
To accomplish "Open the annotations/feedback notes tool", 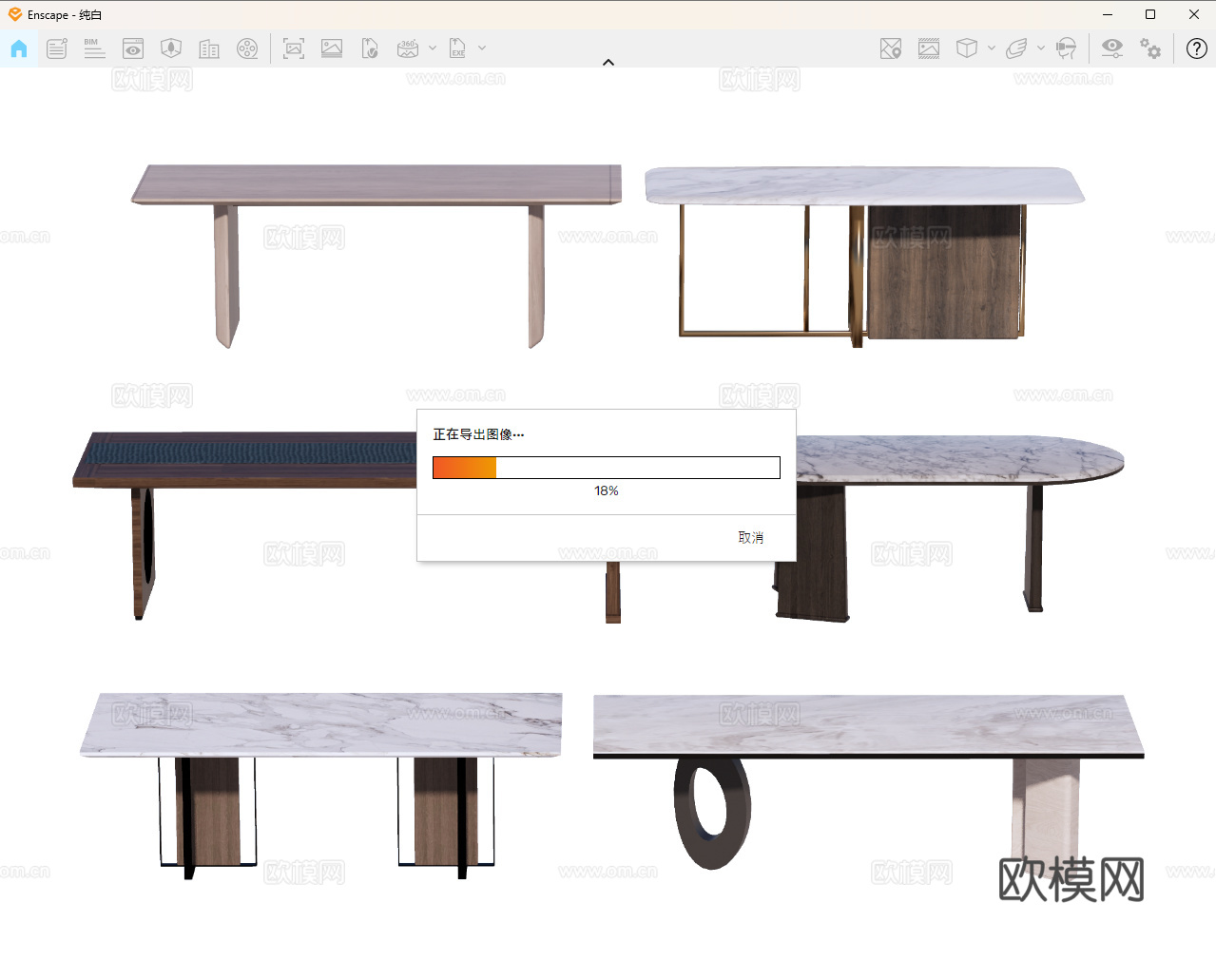I will tap(57, 48).
